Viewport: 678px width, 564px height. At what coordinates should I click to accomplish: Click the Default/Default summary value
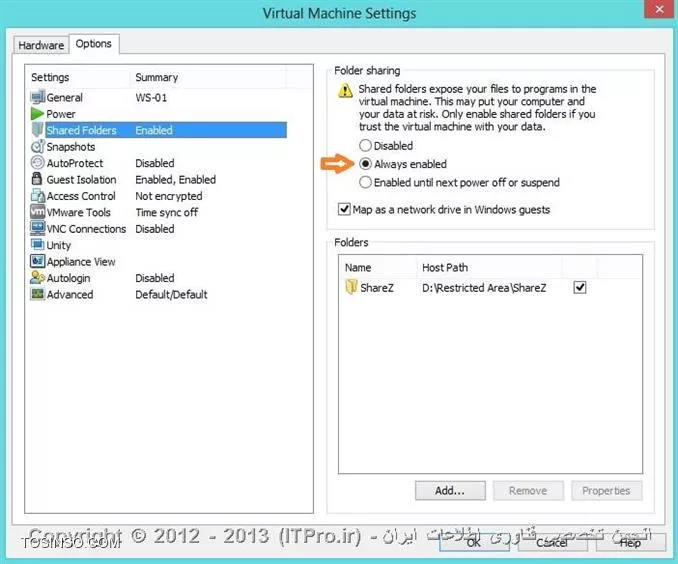click(x=171, y=295)
